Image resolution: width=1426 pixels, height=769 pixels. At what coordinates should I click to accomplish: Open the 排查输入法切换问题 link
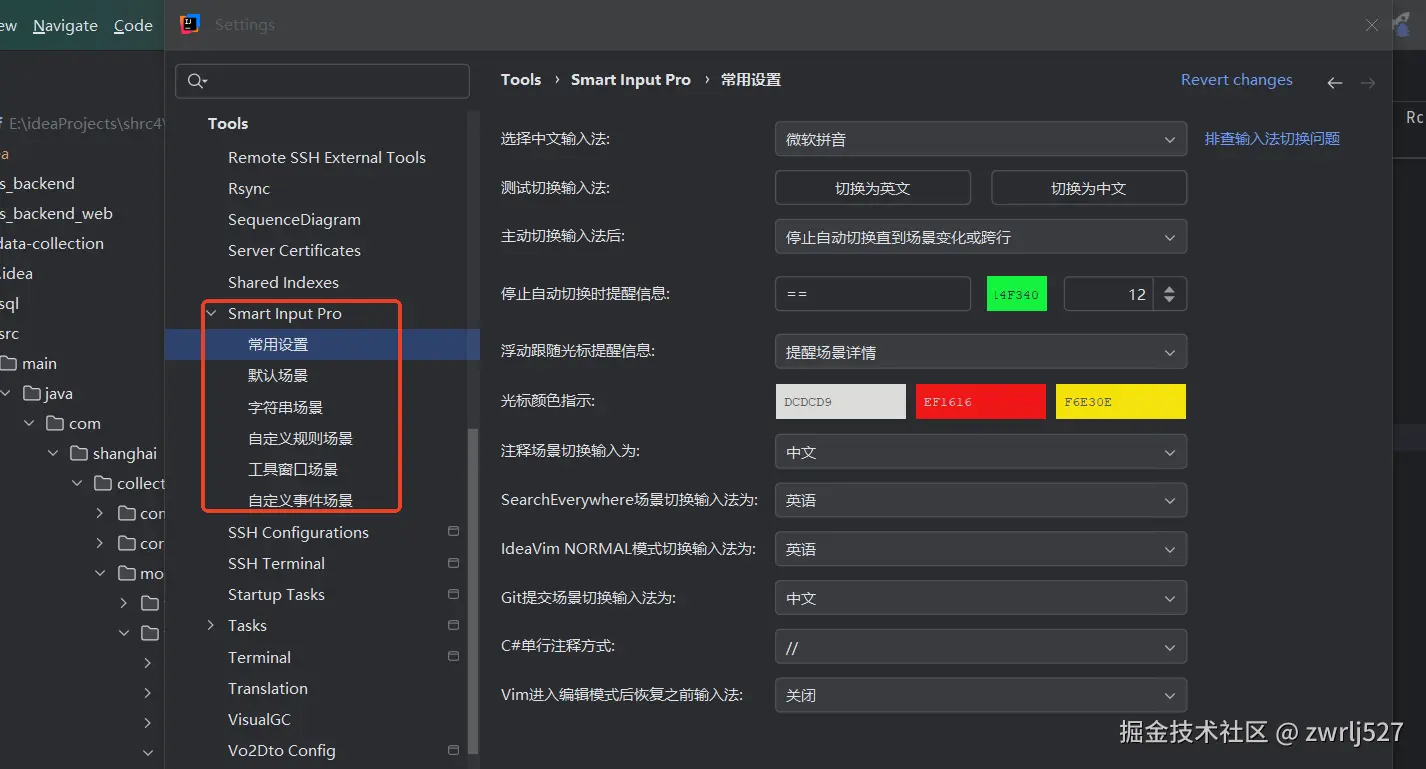click(x=1272, y=139)
